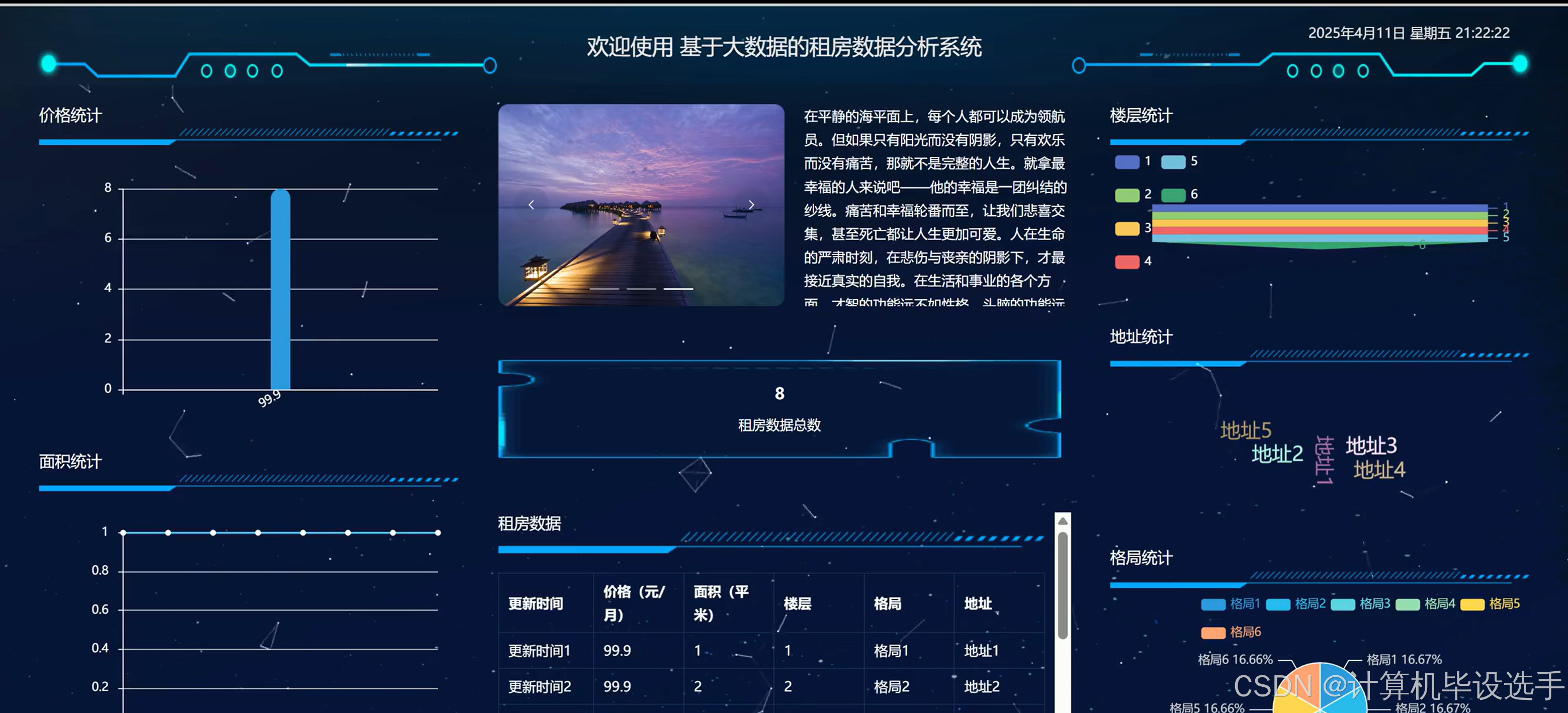The image size is (1568, 713).
Task: Show the previous carousel image
Action: (x=532, y=205)
